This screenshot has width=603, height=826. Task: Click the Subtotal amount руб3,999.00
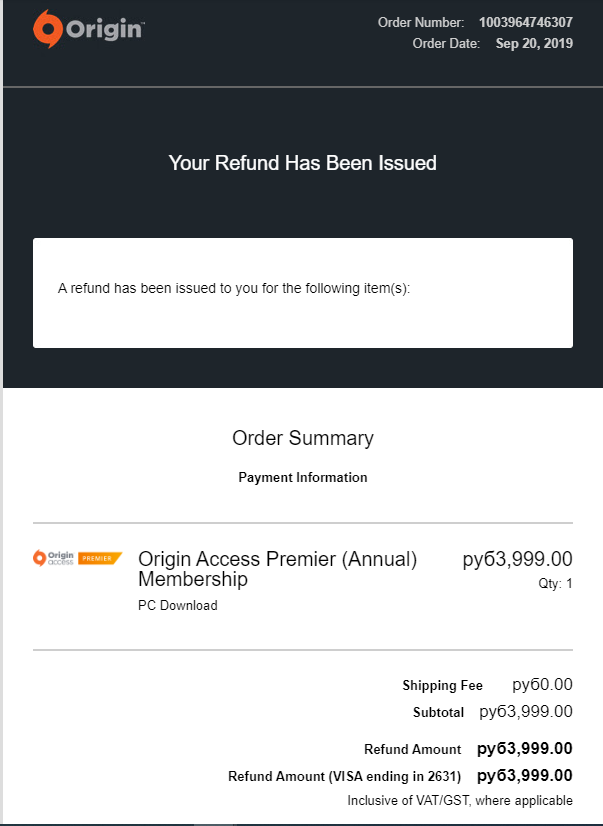(526, 712)
